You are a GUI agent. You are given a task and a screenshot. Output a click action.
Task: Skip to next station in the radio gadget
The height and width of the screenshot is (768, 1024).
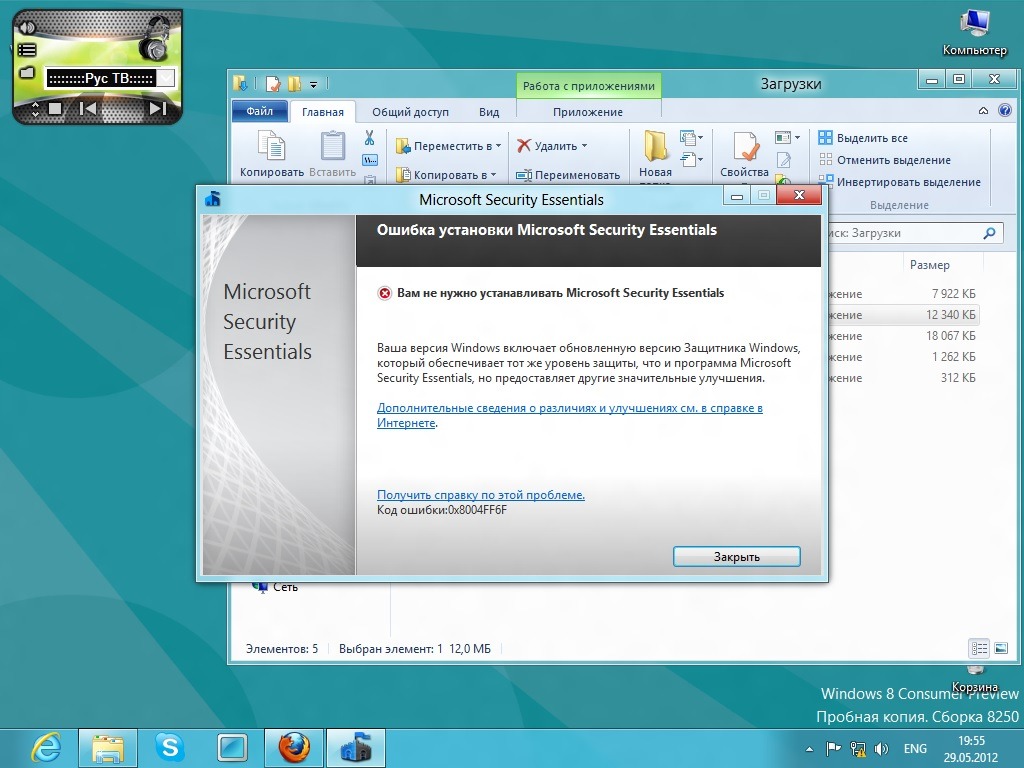point(158,108)
